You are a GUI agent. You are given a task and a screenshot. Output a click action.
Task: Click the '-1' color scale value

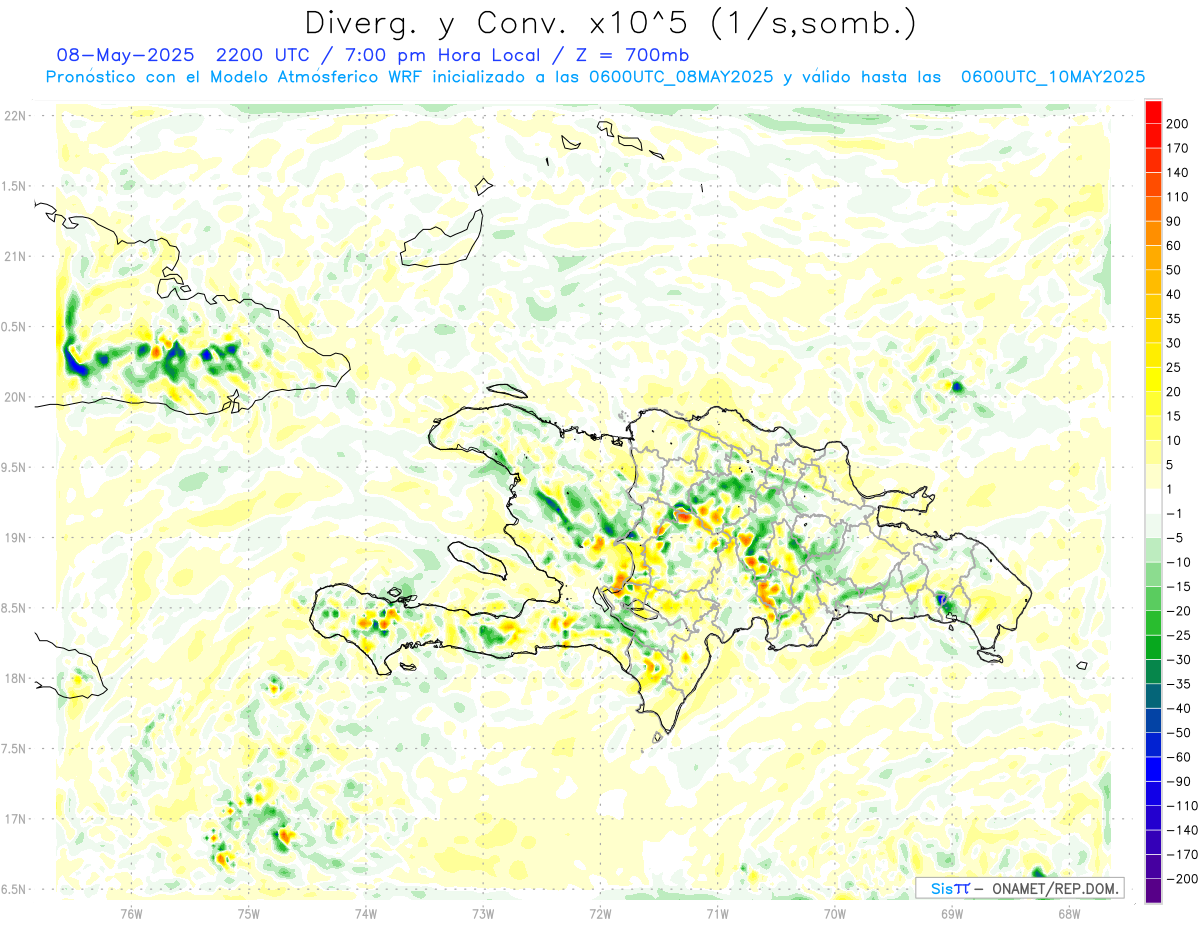(x=1174, y=513)
